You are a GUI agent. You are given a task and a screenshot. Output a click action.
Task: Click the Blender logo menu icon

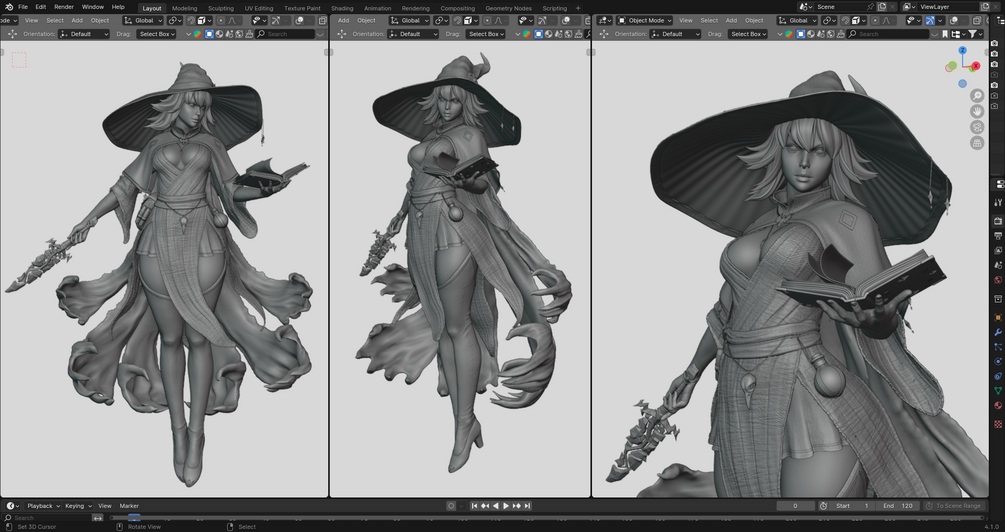(9, 7)
